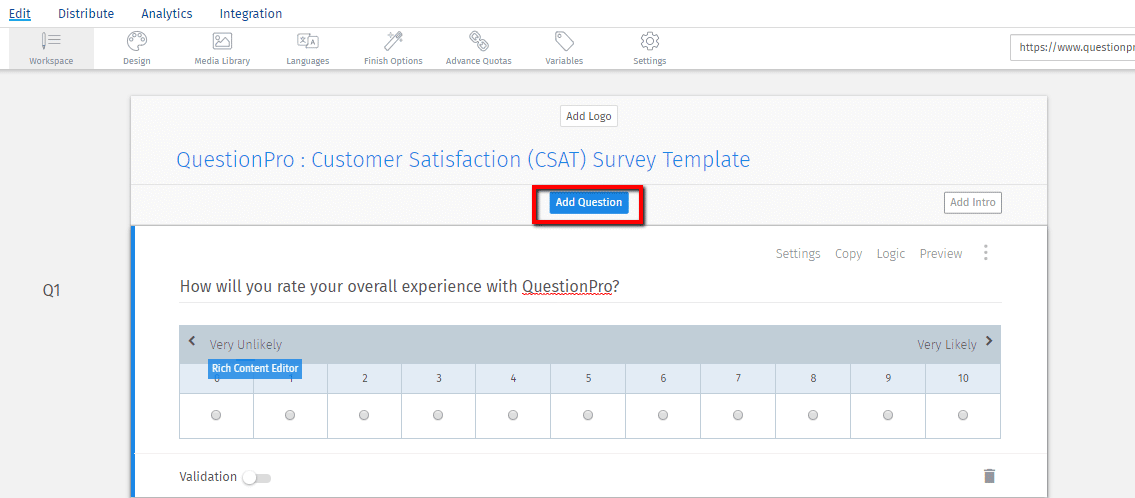Click the Very Unlikely anchor label
This screenshot has width=1135, height=498.
[245, 345]
